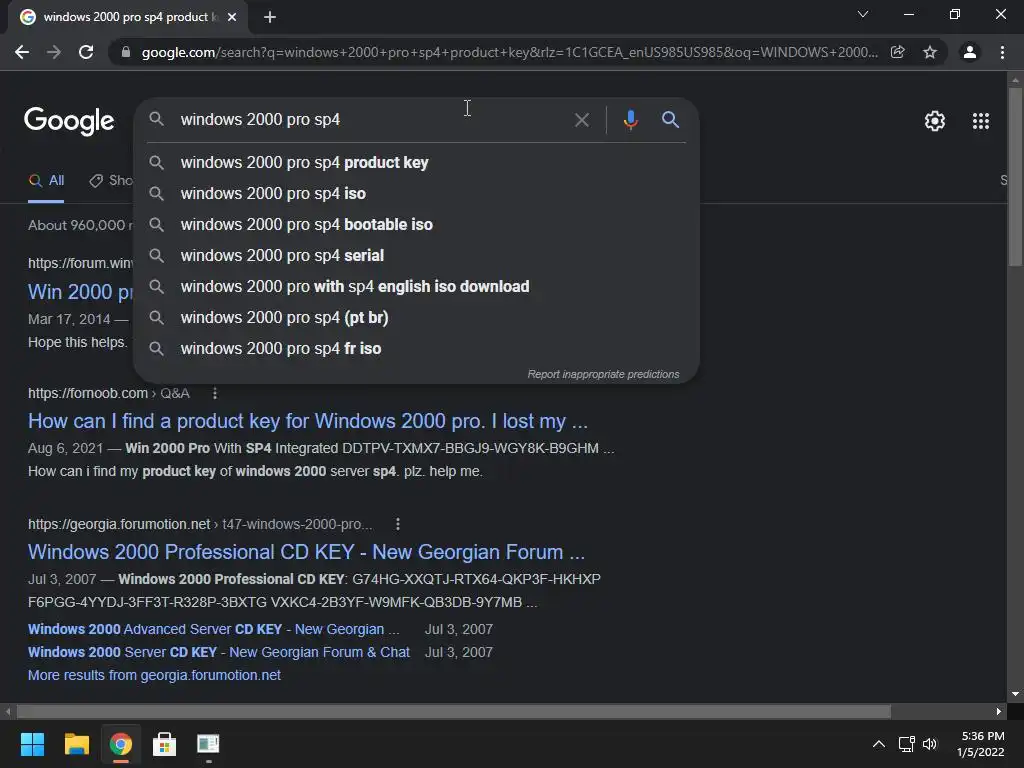Choose suggestion 'with sp4 english iso download'
The width and height of the screenshot is (1024, 768).
pyautogui.click(x=417, y=287)
